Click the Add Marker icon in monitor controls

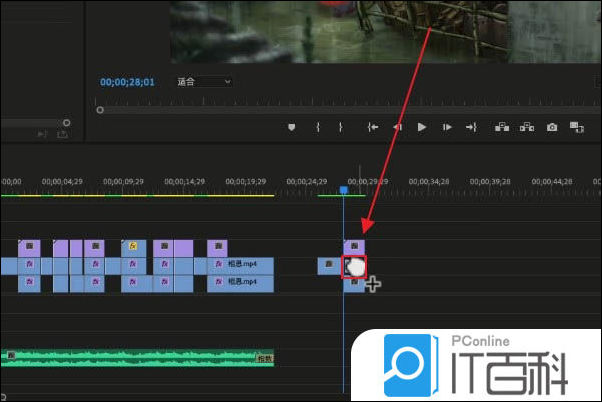pyautogui.click(x=292, y=127)
